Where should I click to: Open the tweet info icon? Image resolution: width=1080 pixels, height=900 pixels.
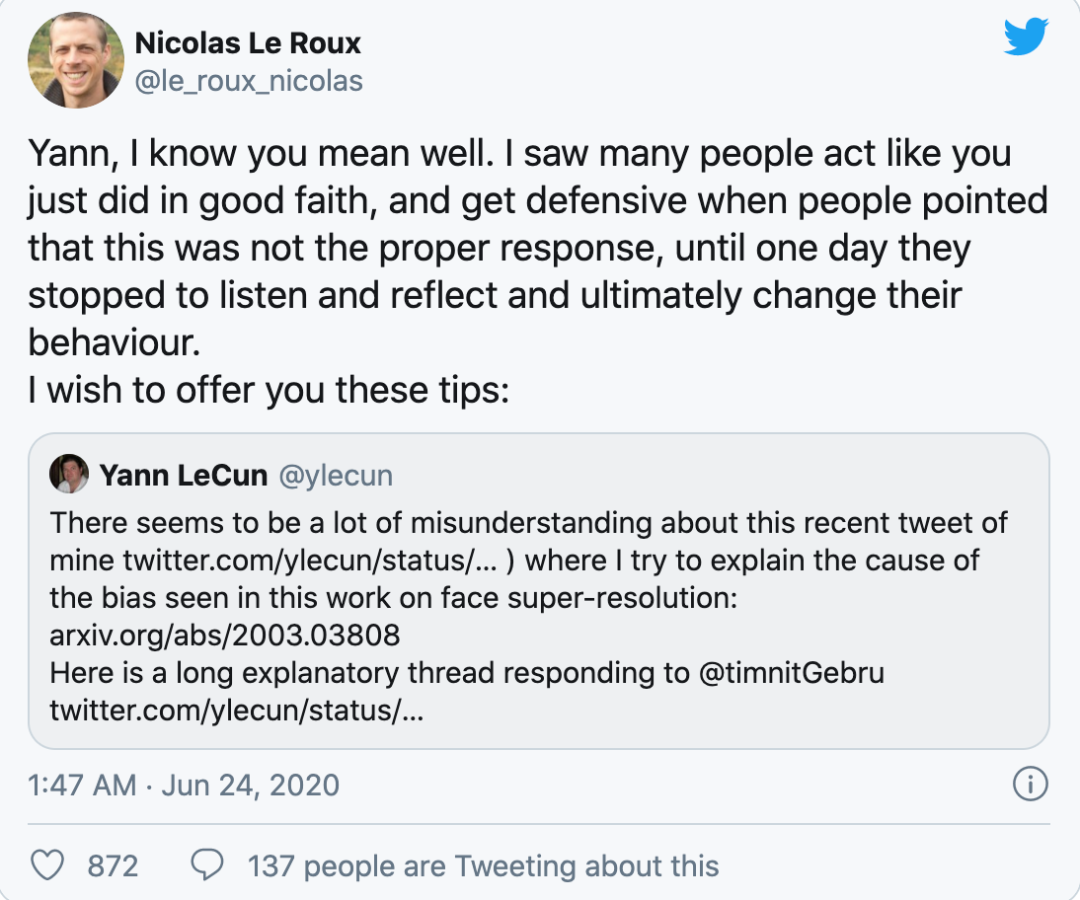tap(1029, 785)
